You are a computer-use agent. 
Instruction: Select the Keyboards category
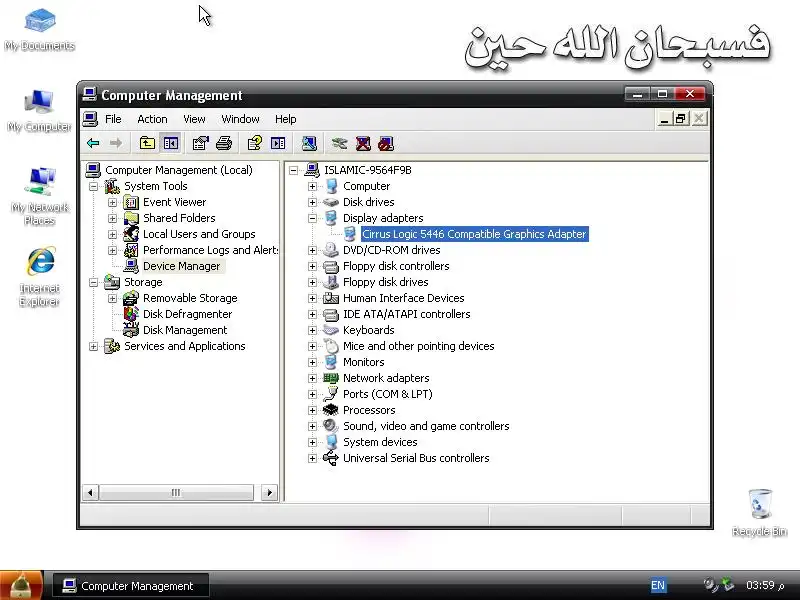click(368, 330)
